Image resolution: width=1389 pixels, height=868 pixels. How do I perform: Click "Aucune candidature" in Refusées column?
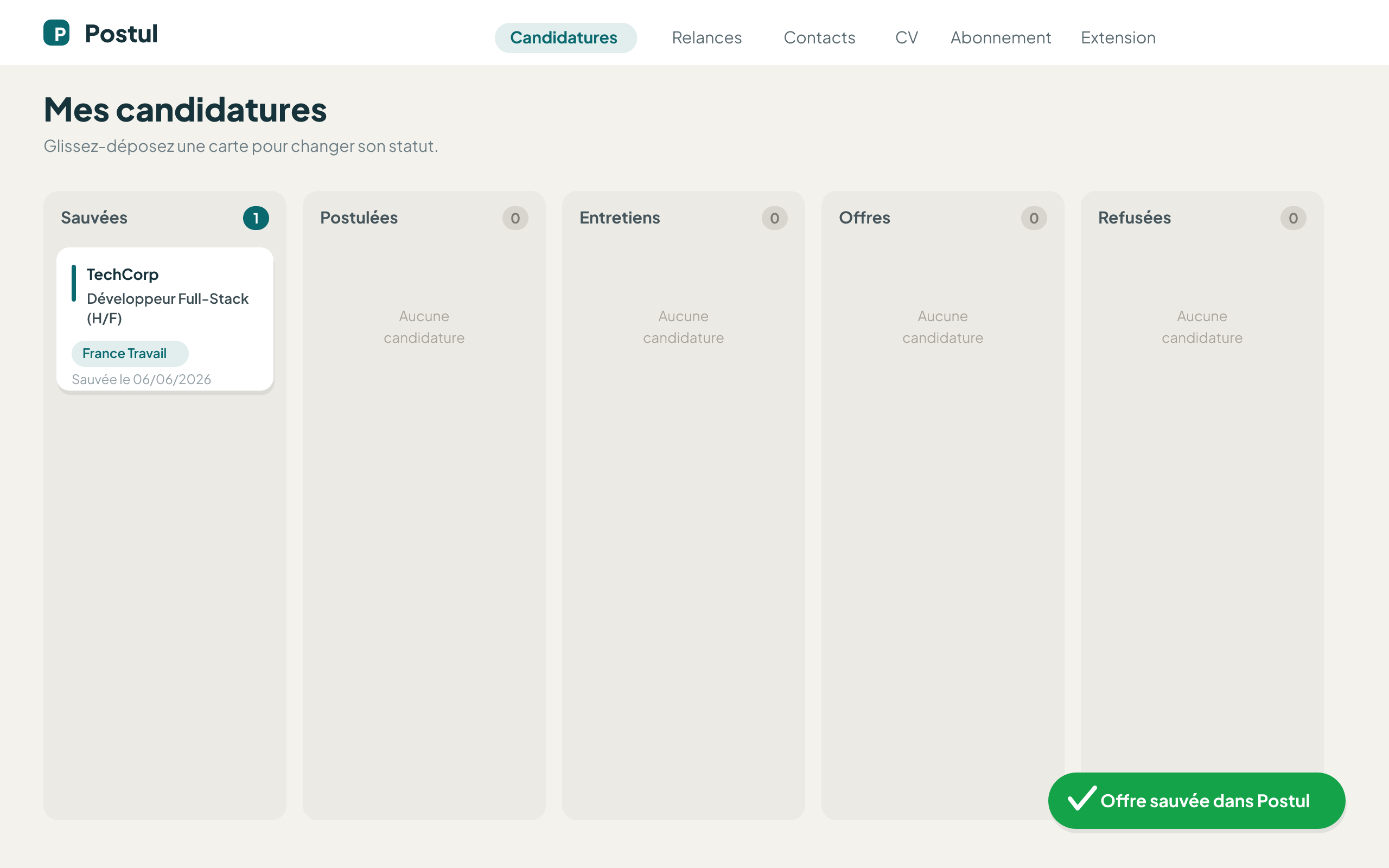pos(1202,327)
